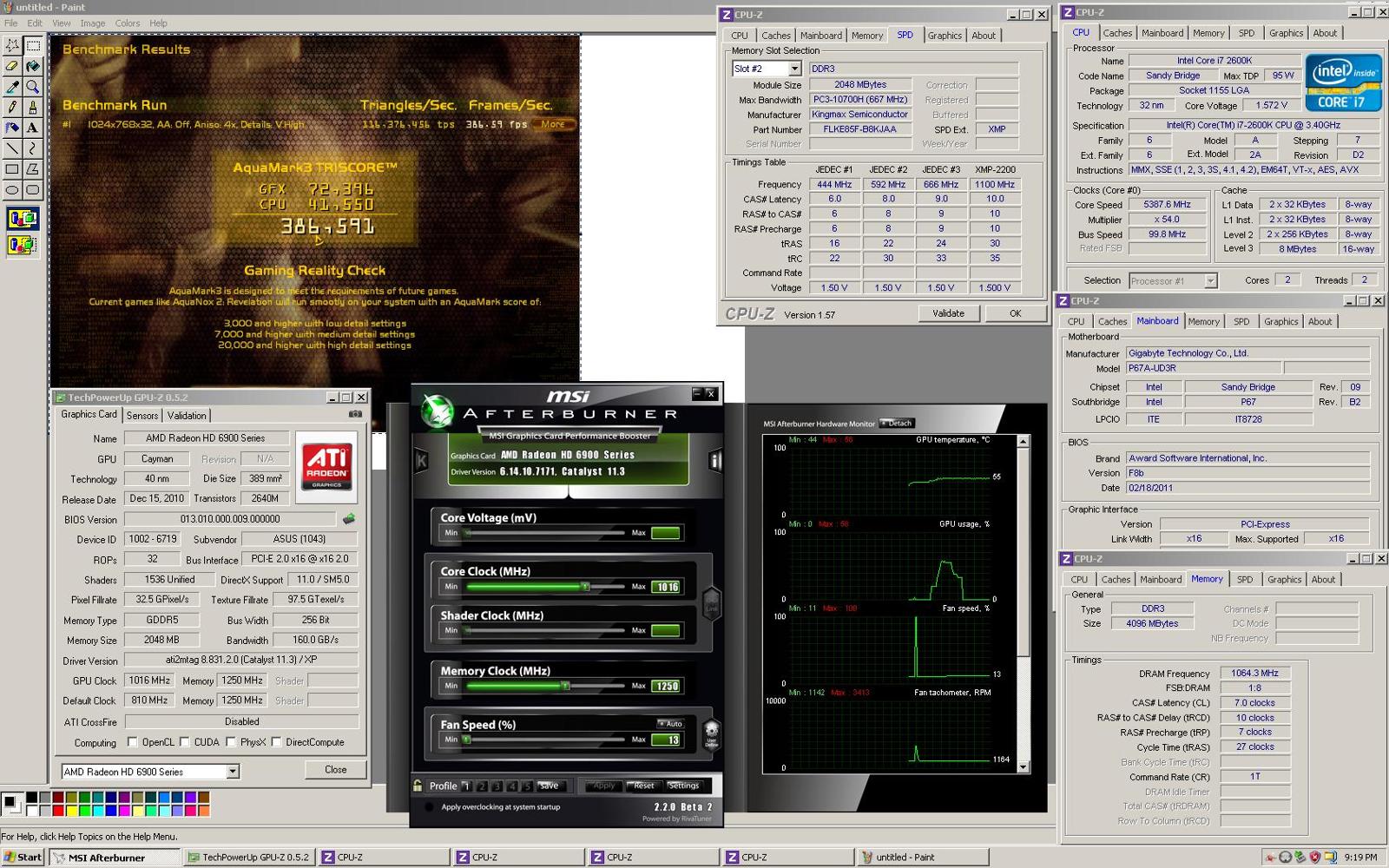This screenshot has width=1389, height=868.
Task: Adjust the Core Clock slider handle
Action: 585,587
